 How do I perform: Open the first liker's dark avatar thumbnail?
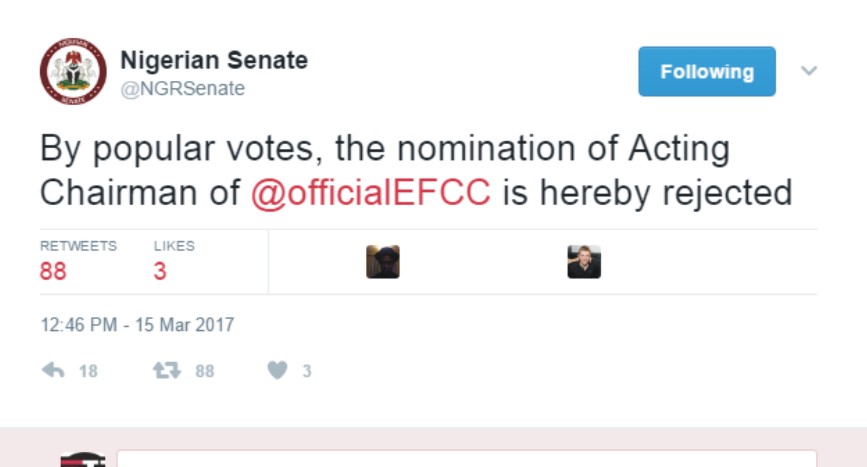tap(382, 262)
